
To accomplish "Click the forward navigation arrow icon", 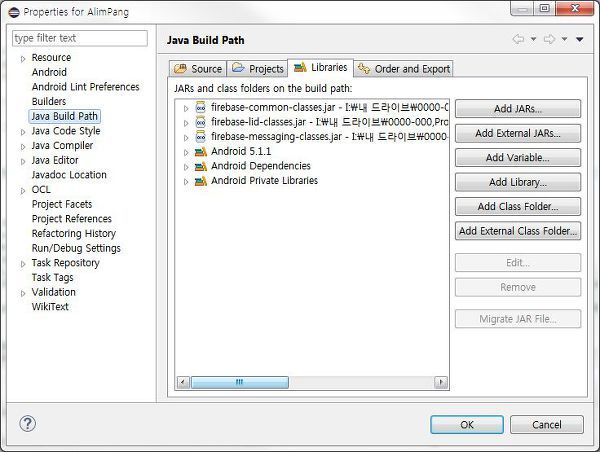I will point(549,39).
